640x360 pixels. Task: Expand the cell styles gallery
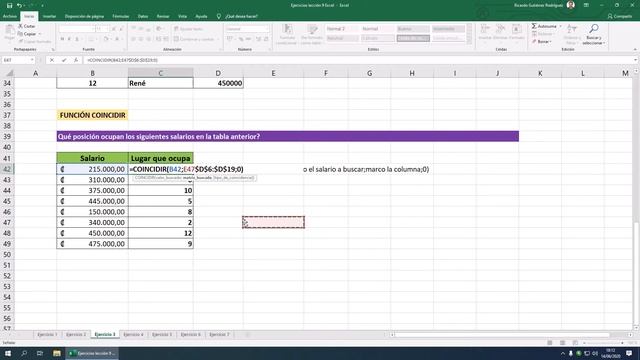[x=469, y=40]
